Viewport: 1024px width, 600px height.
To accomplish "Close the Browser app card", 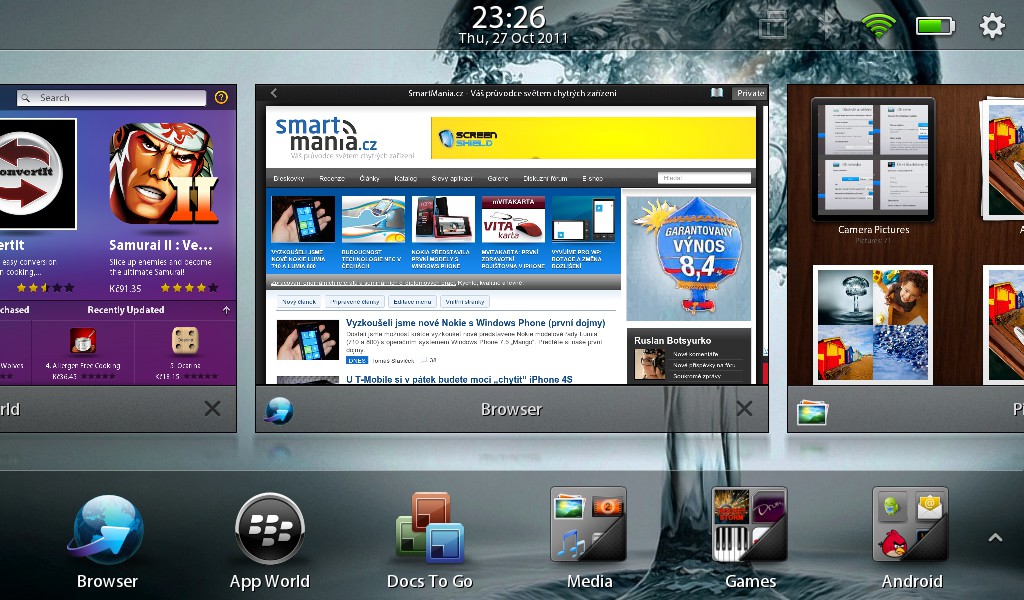I will 744,409.
